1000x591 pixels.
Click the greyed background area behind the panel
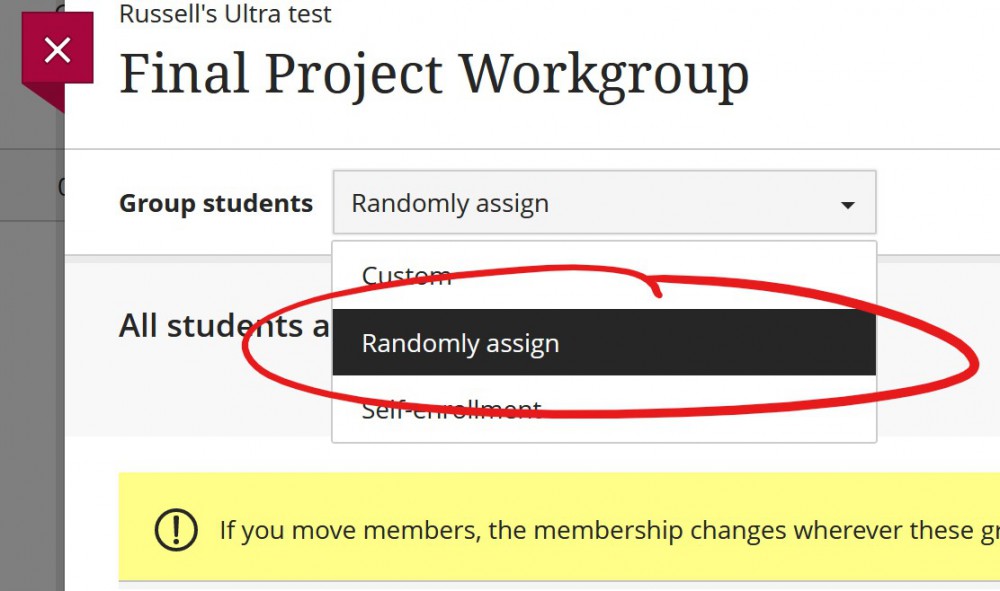[30, 400]
